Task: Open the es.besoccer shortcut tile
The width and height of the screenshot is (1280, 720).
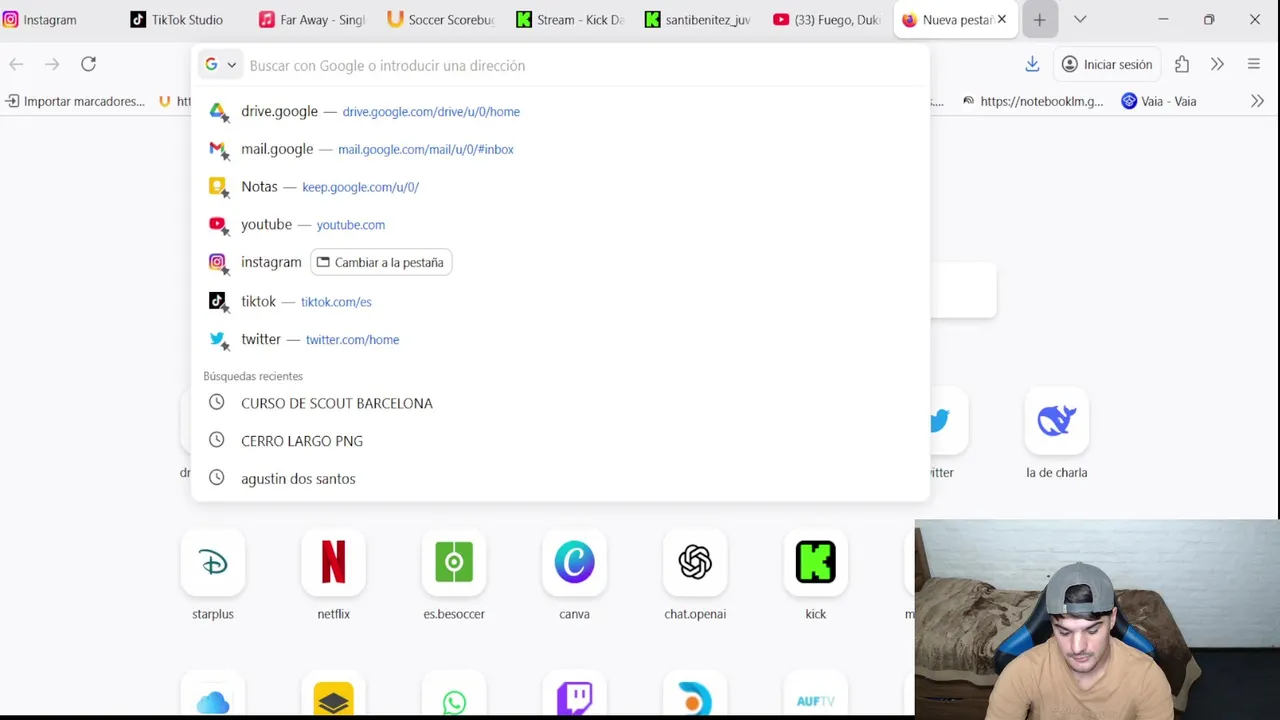Action: point(454,562)
